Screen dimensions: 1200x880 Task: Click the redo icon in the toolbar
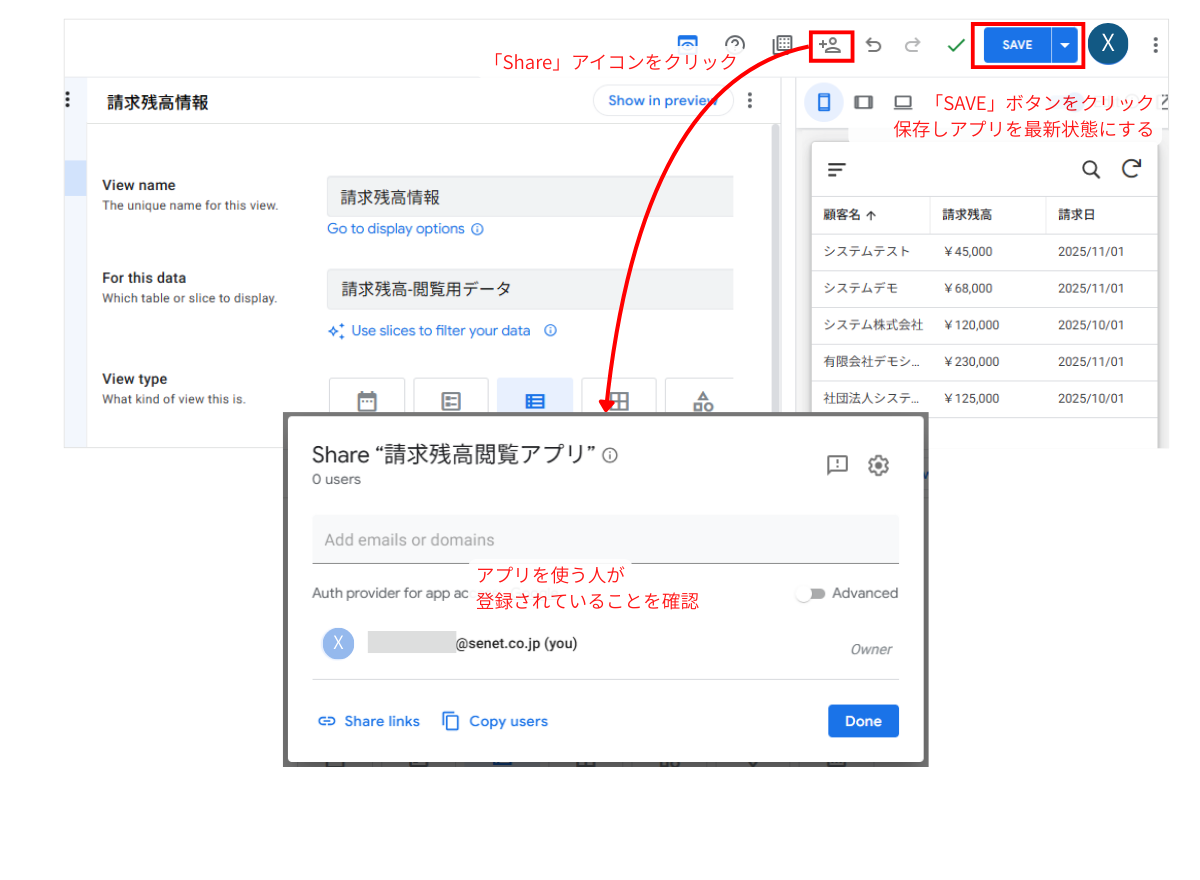click(x=912, y=44)
